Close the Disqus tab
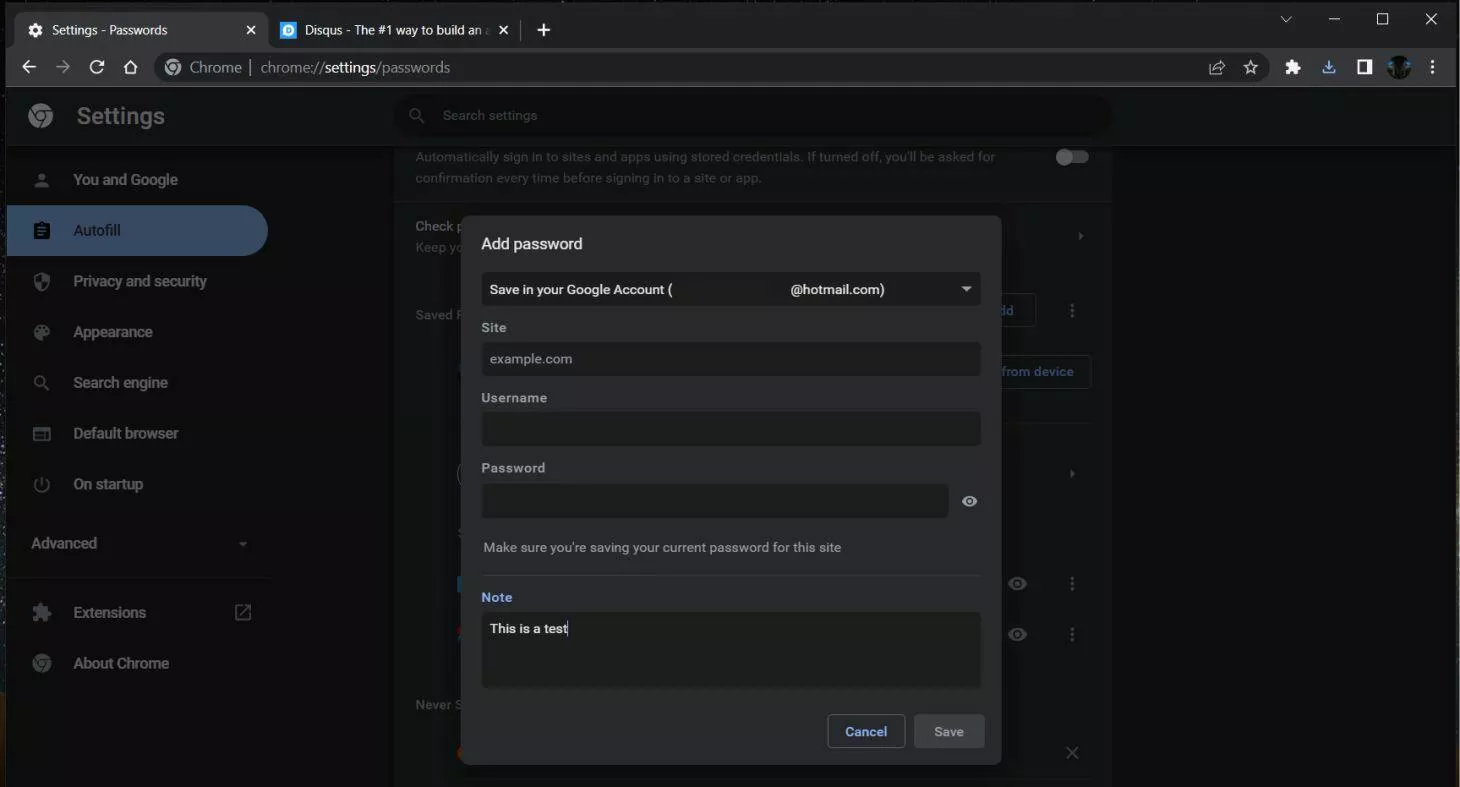 tap(503, 30)
